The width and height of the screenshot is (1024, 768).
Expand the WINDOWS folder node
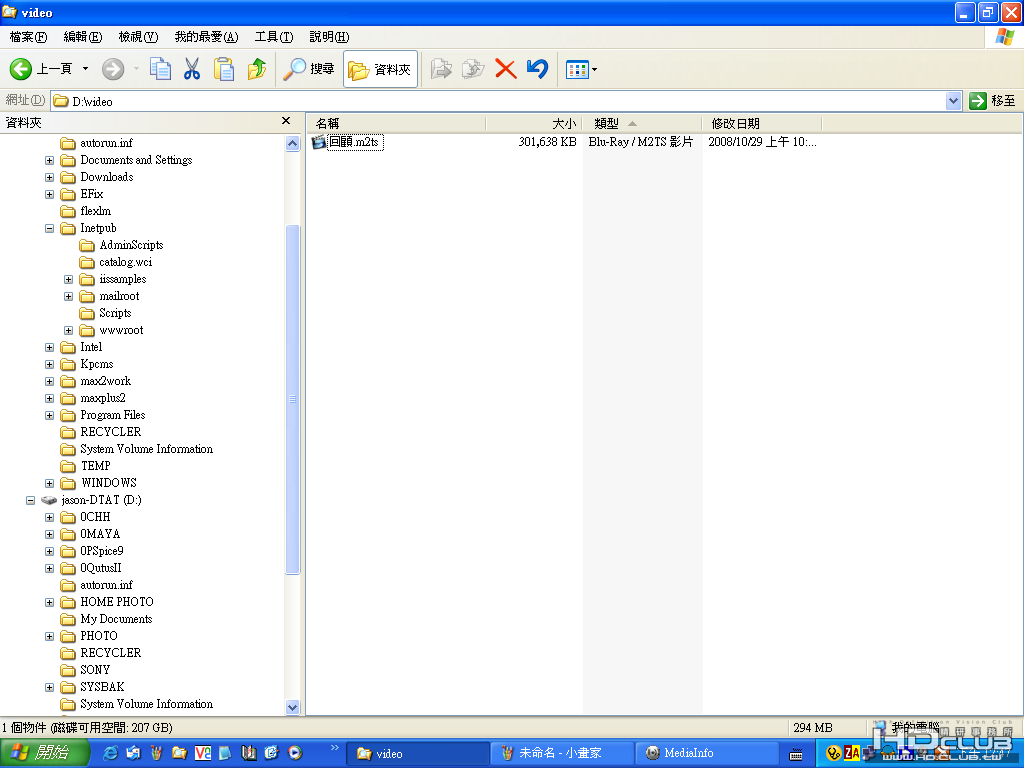coord(50,483)
